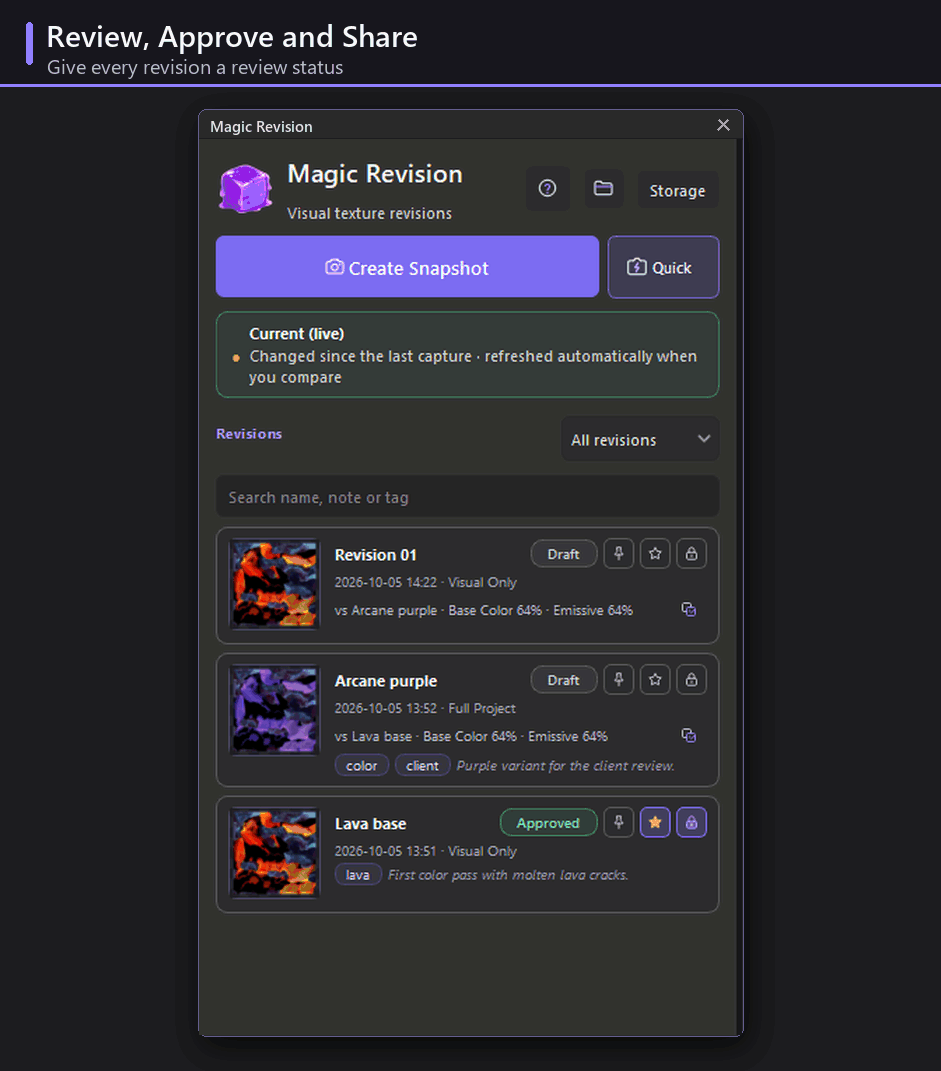Viewport: 941px width, 1071px height.
Task: Open the Draft status of Arcane purple
Action: (x=563, y=680)
